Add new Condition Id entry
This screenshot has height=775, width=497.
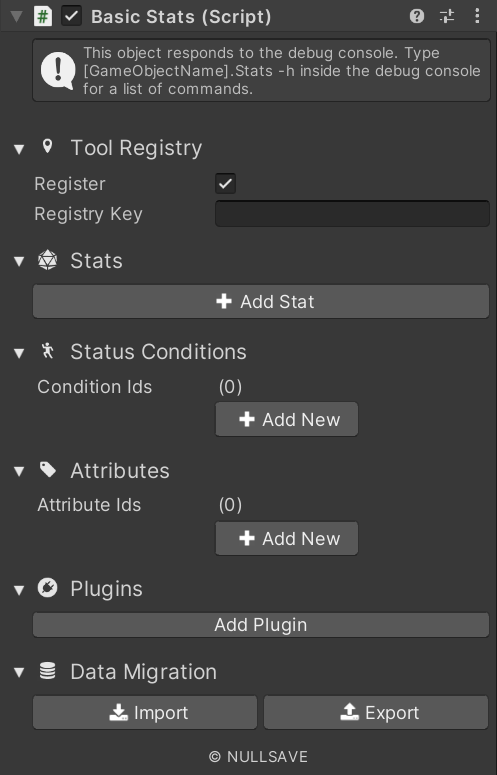point(287,419)
